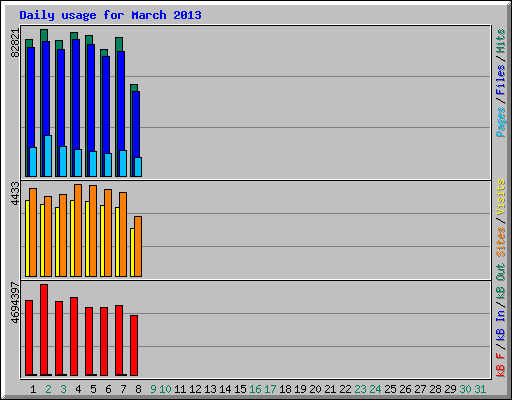
Task: Click the day 5 orange Sites bar
Action: (x=93, y=231)
